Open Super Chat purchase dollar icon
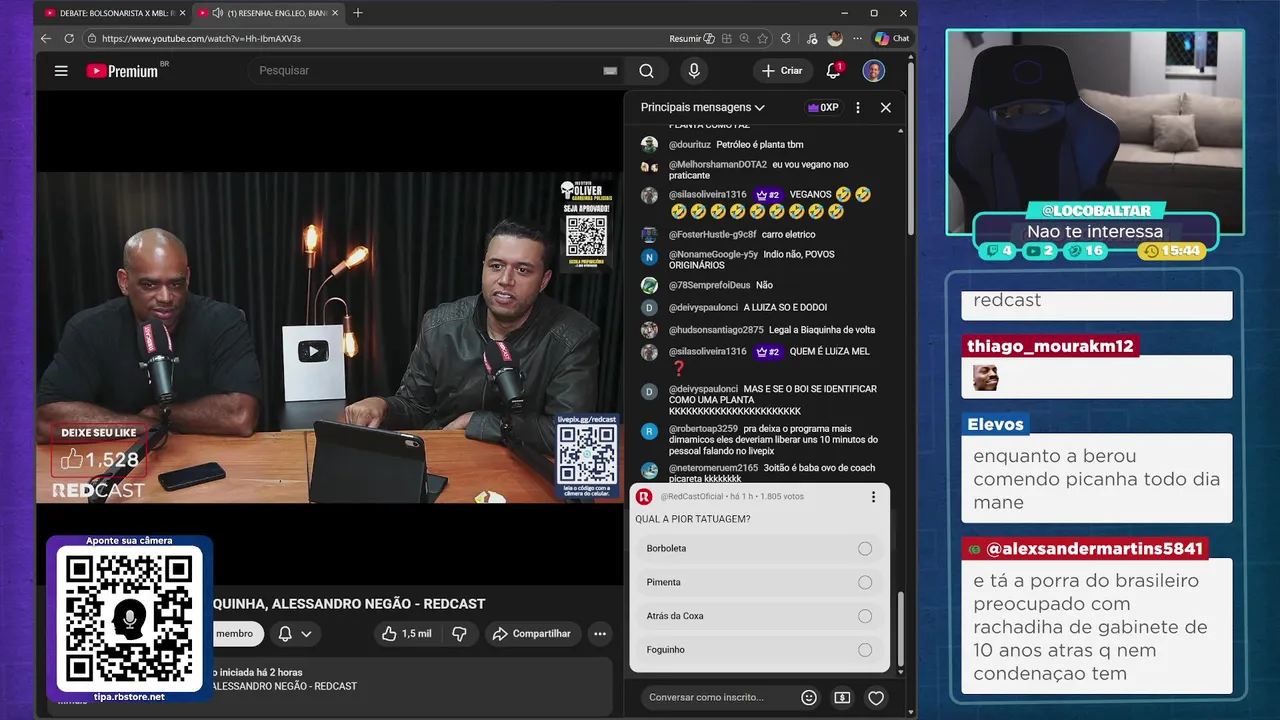 click(842, 698)
